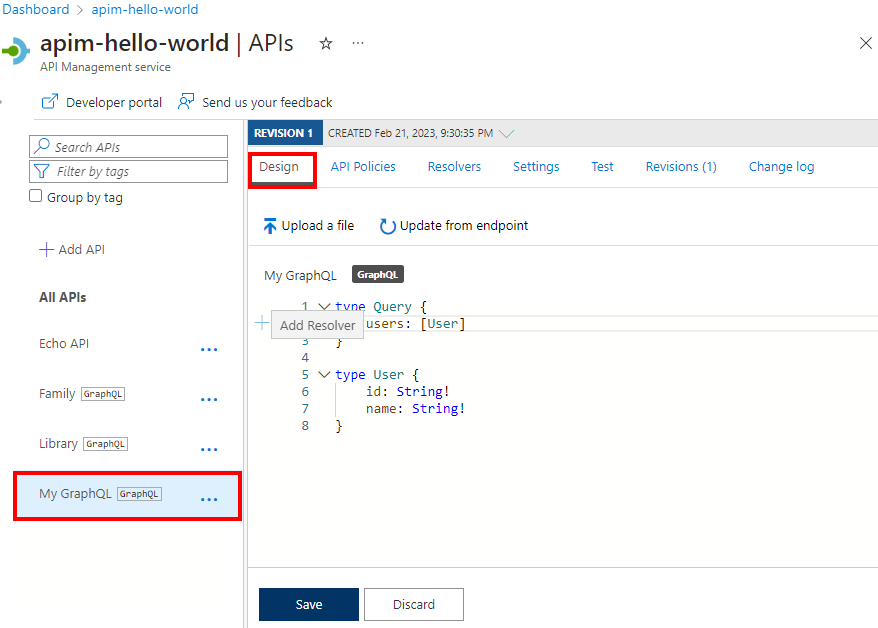878x628 pixels.
Task: Open the Change log tab
Action: pyautogui.click(x=781, y=167)
